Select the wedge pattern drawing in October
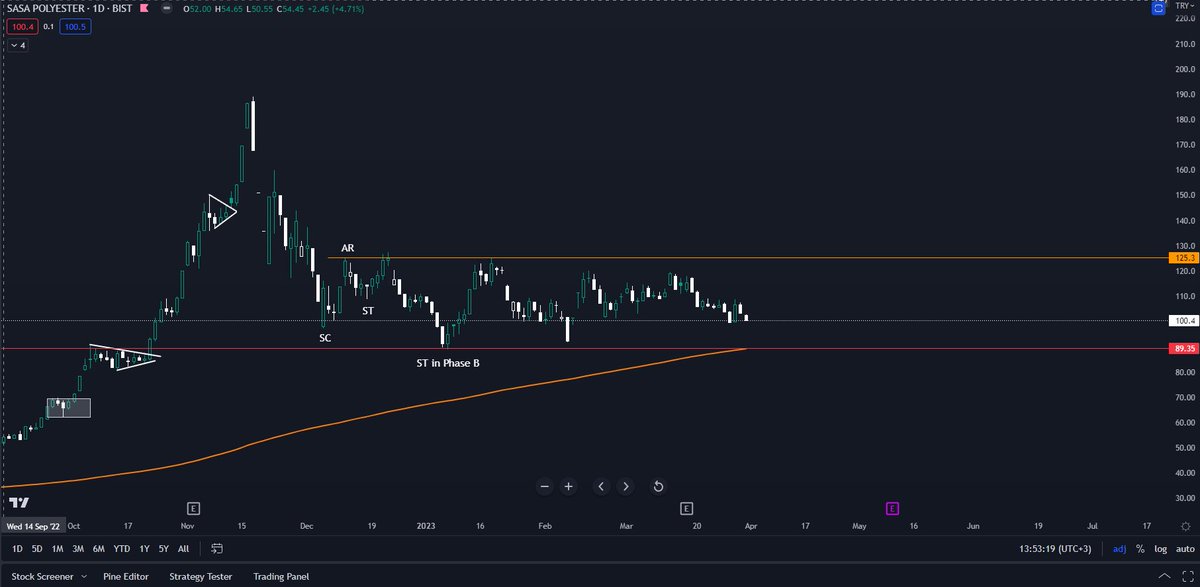Viewport: 1200px width, 587px height. tap(125, 356)
